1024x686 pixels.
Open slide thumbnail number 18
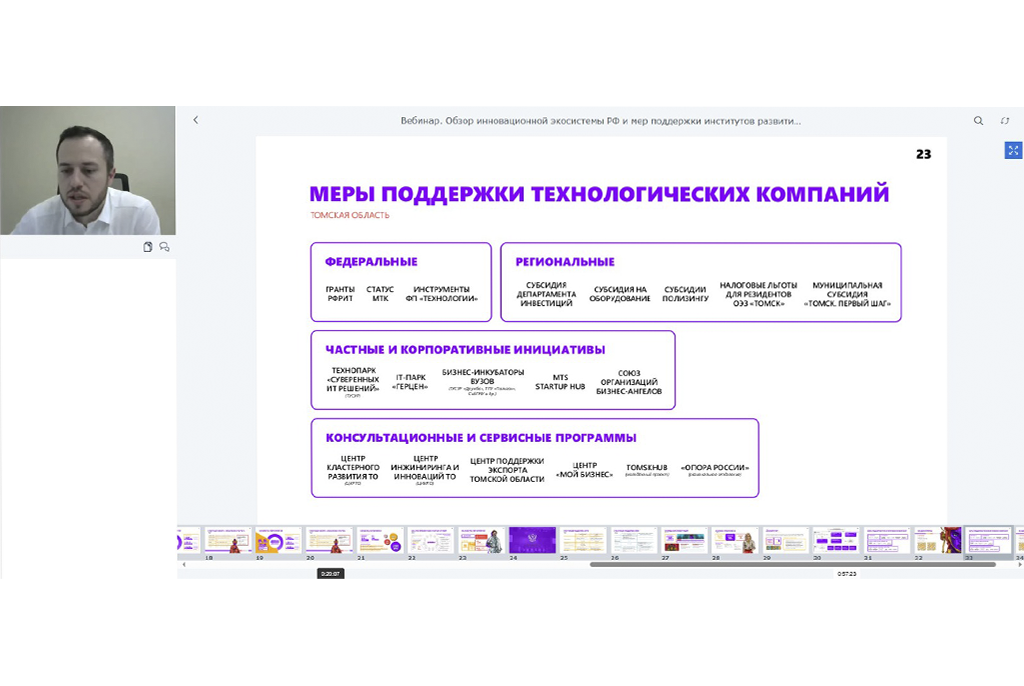pos(228,540)
